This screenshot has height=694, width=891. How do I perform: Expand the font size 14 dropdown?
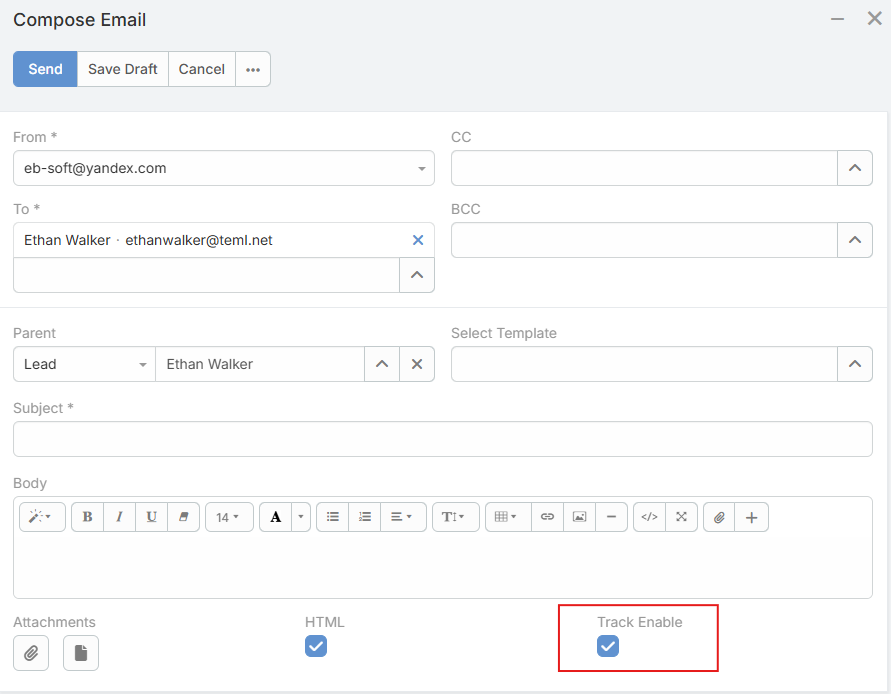click(228, 517)
